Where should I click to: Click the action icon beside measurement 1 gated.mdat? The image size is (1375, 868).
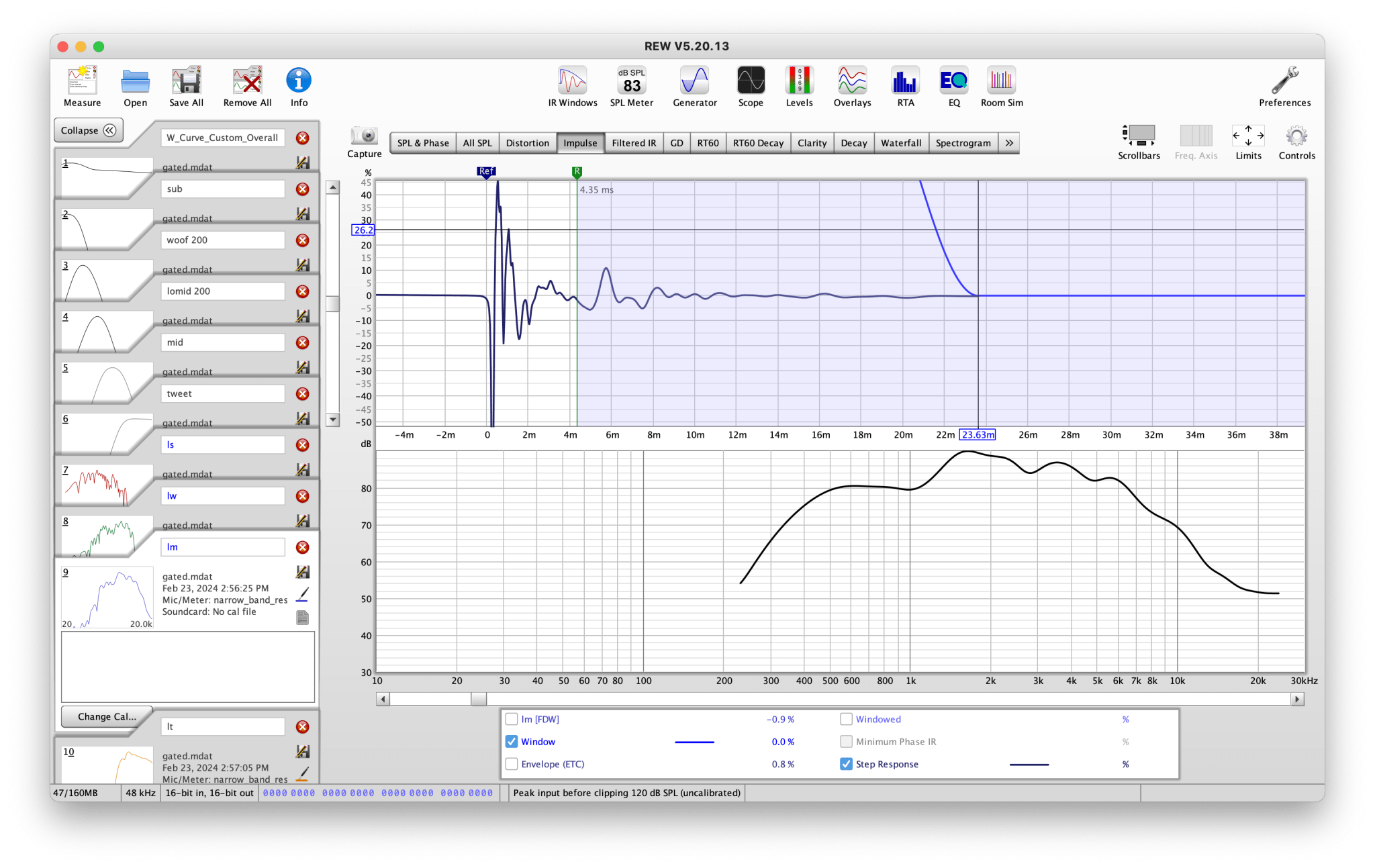tap(303, 162)
